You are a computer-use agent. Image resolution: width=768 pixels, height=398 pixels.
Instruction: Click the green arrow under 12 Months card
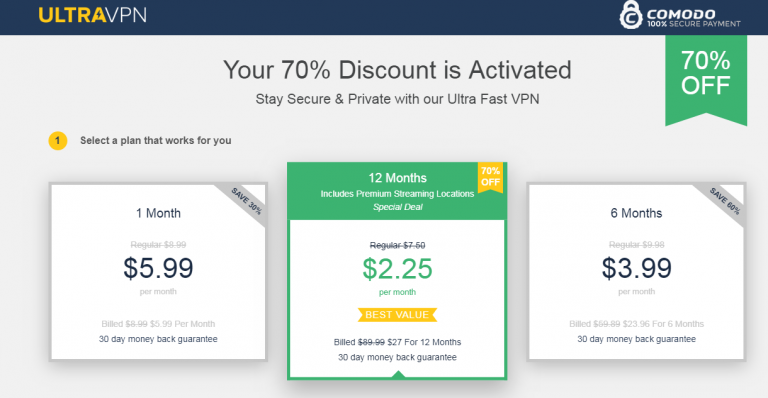399,375
